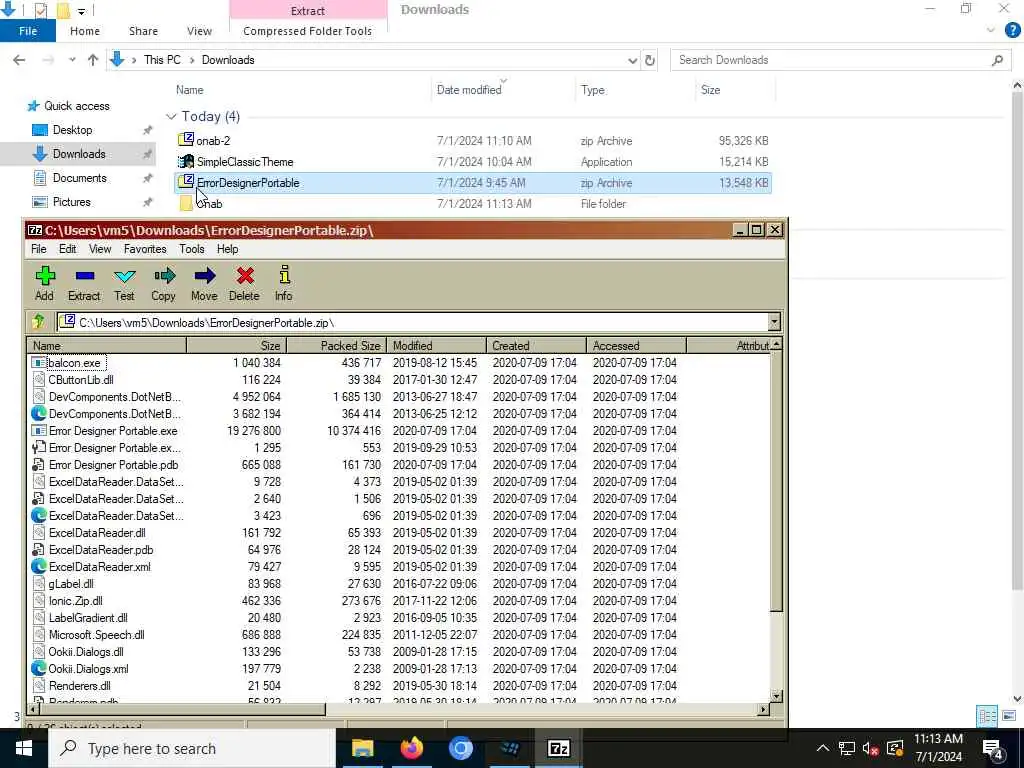The image size is (1024, 768).
Task: Open the Edit menu in 7-Zip
Action: click(67, 249)
